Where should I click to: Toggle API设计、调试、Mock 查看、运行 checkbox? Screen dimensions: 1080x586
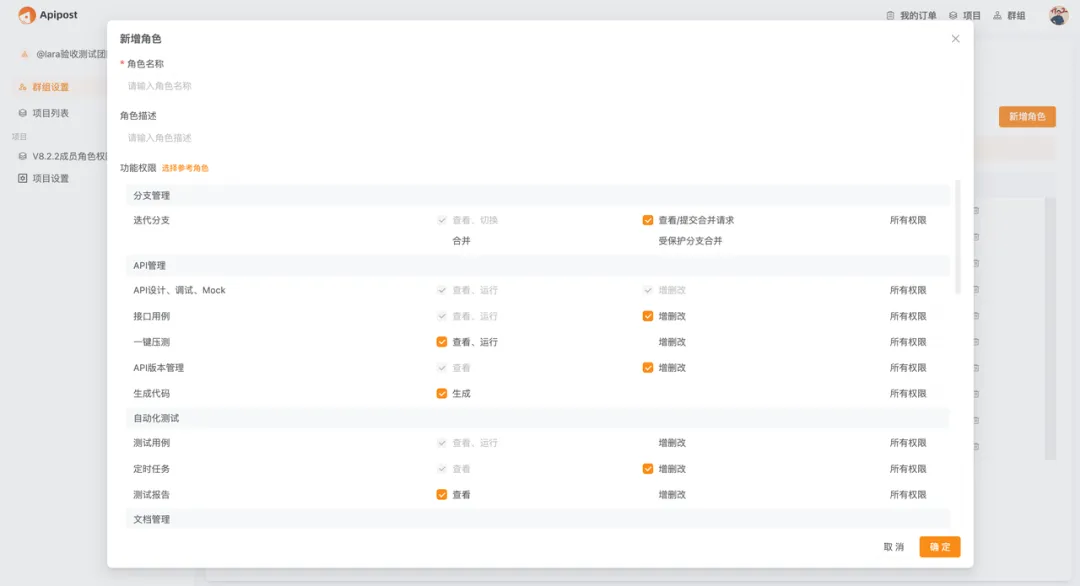coord(442,291)
